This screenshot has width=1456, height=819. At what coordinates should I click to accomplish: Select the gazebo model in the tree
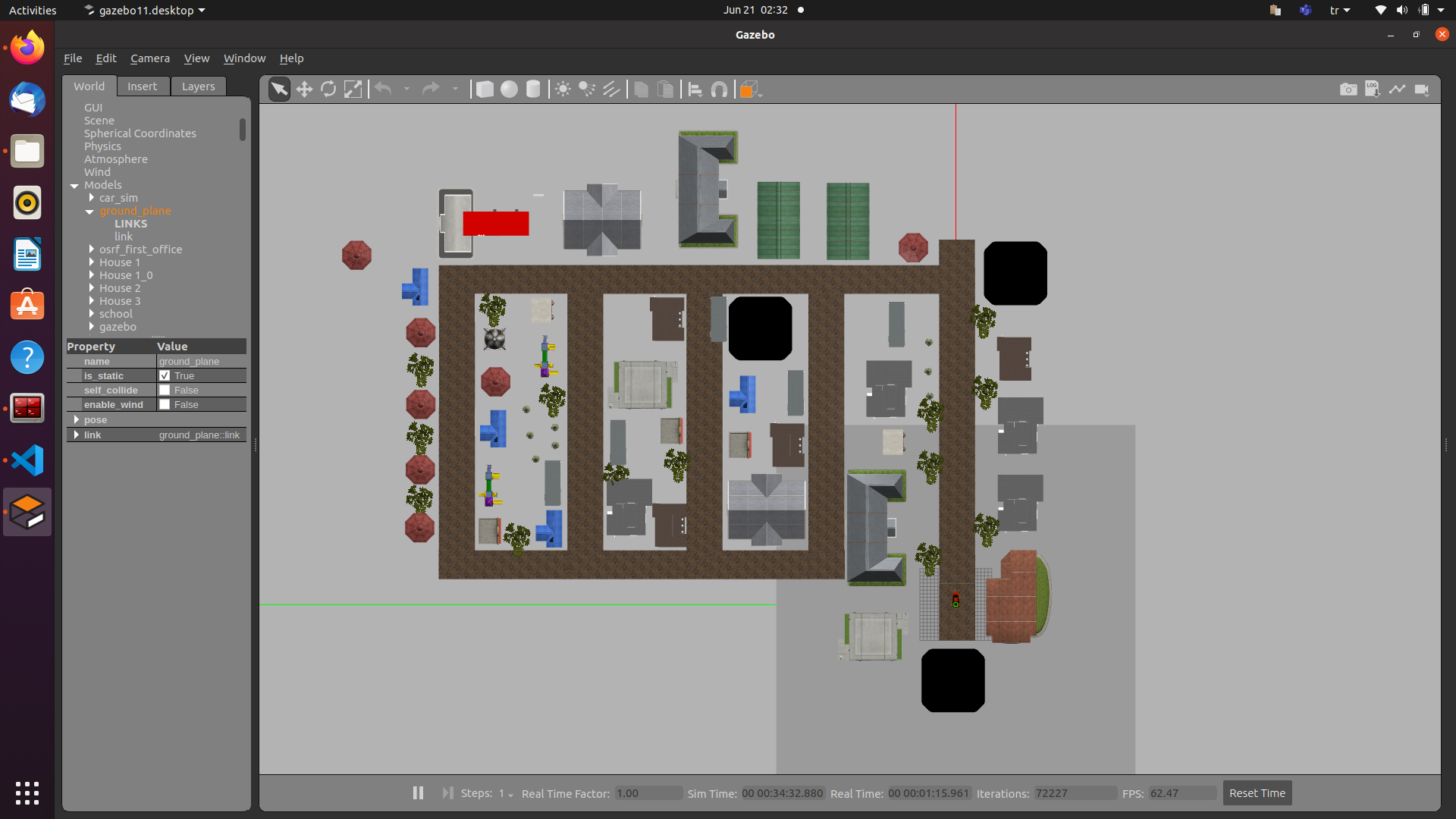pos(117,326)
